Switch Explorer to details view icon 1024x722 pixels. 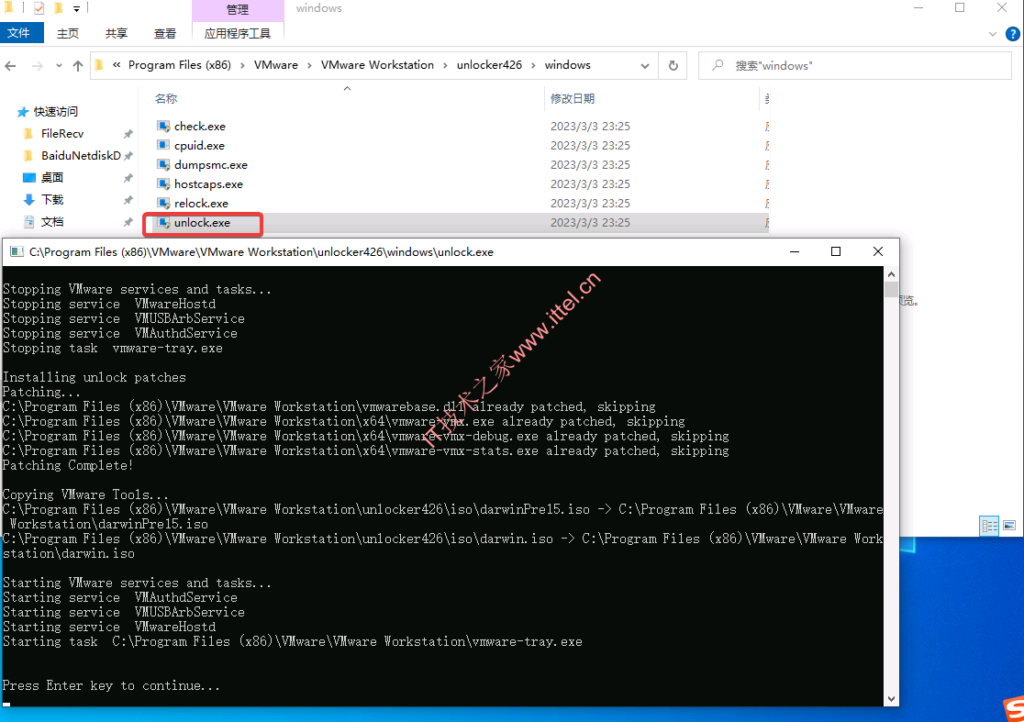coord(989,526)
